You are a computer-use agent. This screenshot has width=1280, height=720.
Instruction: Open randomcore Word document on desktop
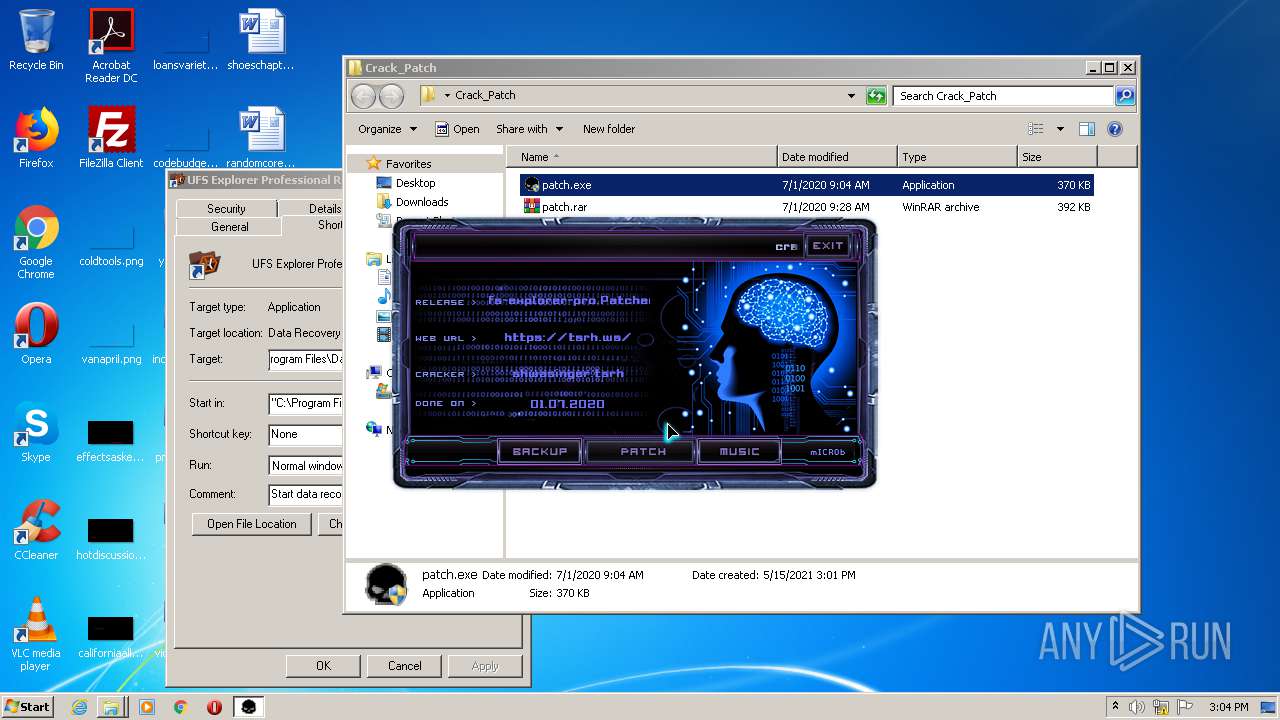coord(261,138)
